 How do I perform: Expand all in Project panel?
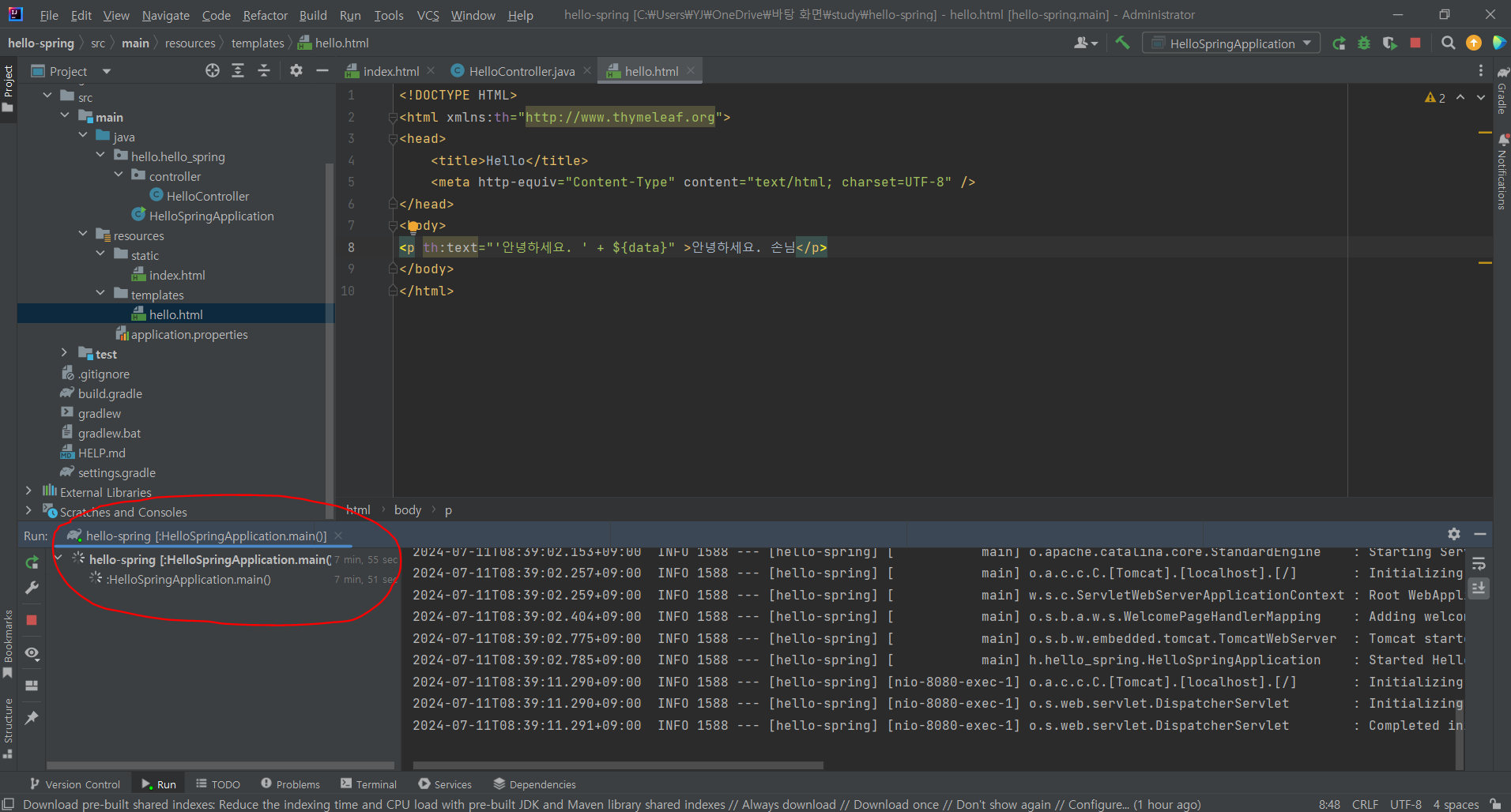[238, 71]
